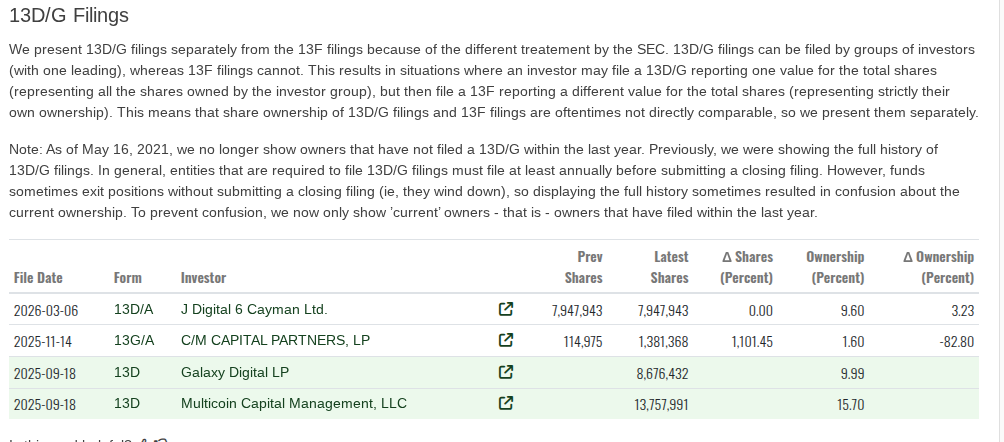The image size is (1004, 442).
Task: Open J Digital 6 Cayman Ltd. investor link
Action: coord(254,310)
